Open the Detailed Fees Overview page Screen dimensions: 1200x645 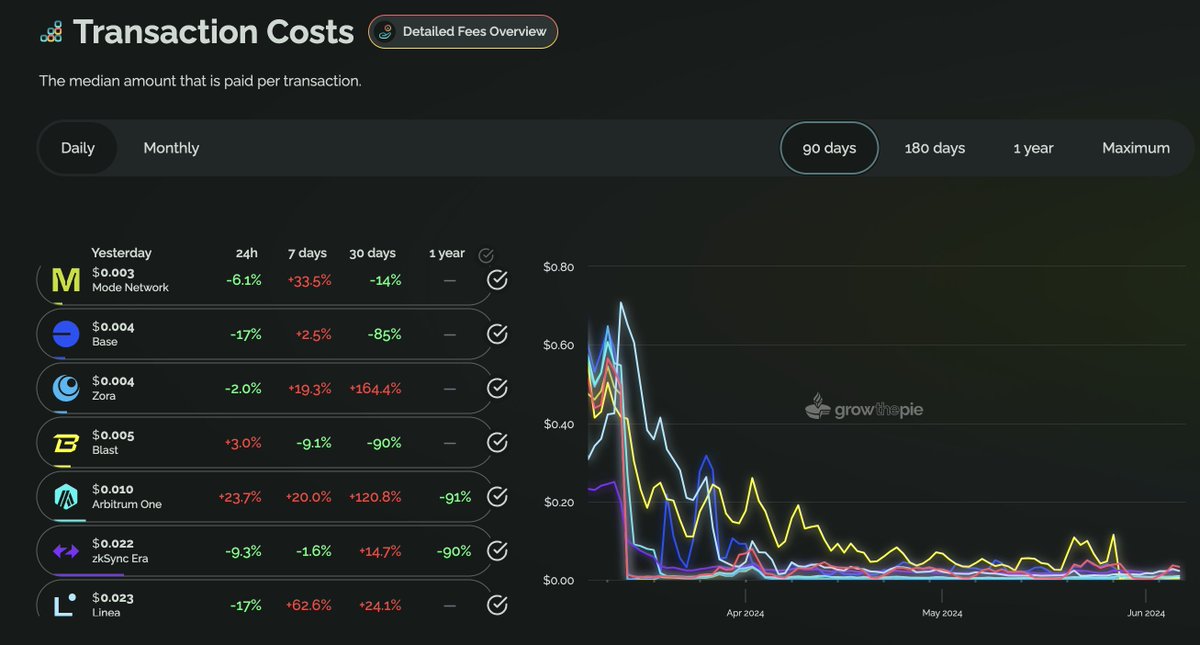[x=462, y=31]
